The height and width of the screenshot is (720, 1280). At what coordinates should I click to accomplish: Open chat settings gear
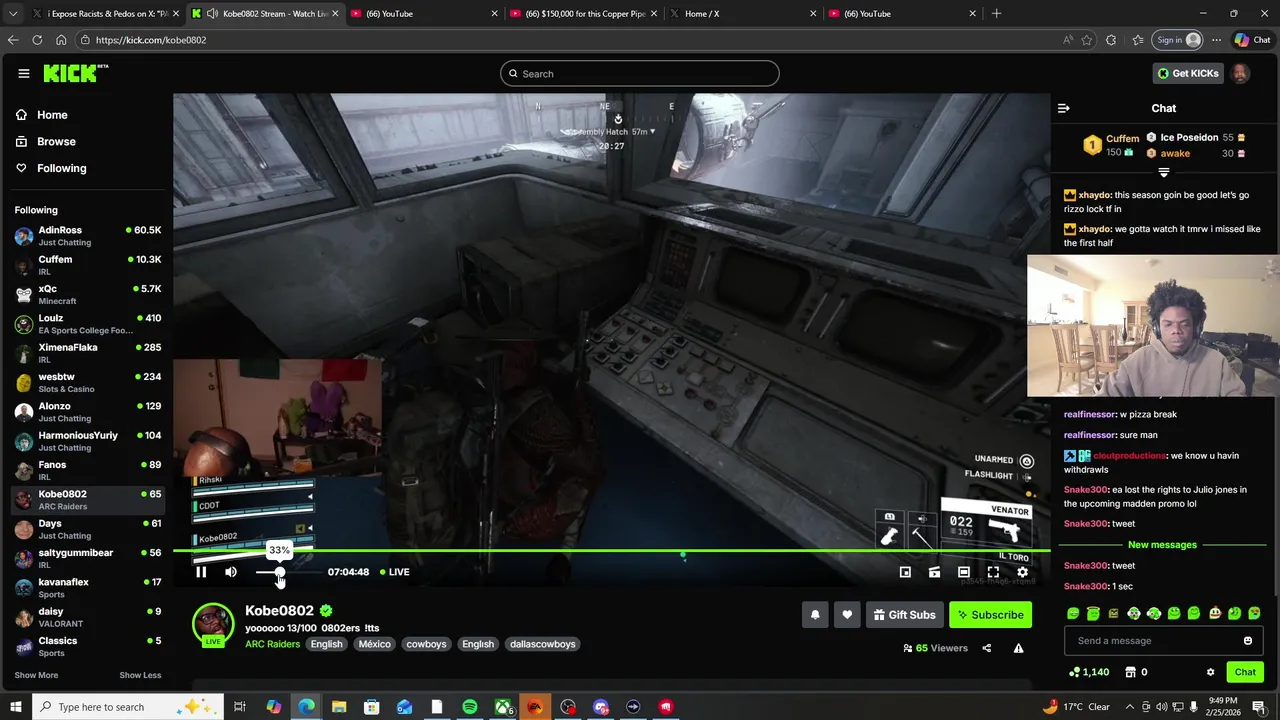pos(1210,672)
